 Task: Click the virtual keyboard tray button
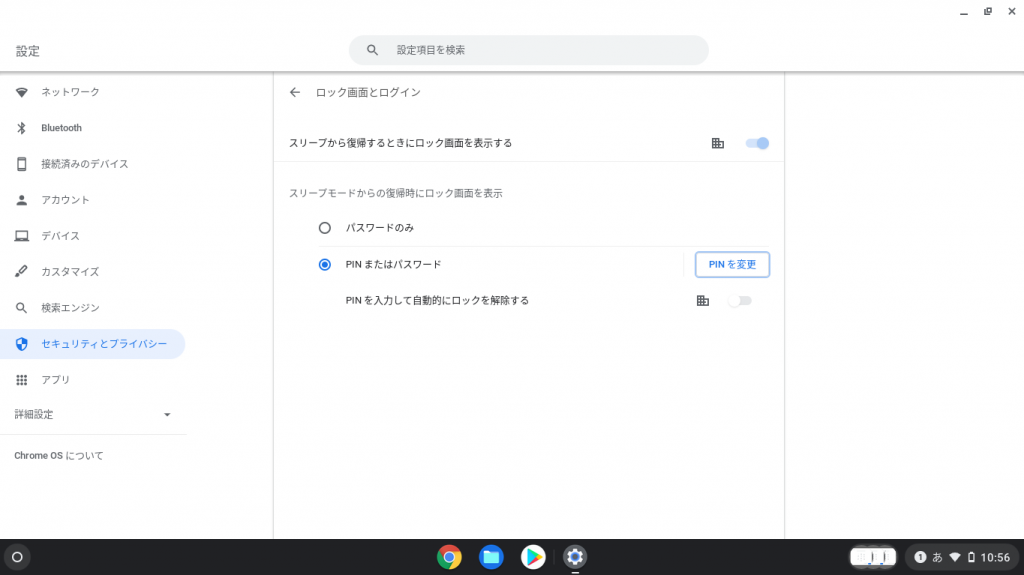pos(873,557)
